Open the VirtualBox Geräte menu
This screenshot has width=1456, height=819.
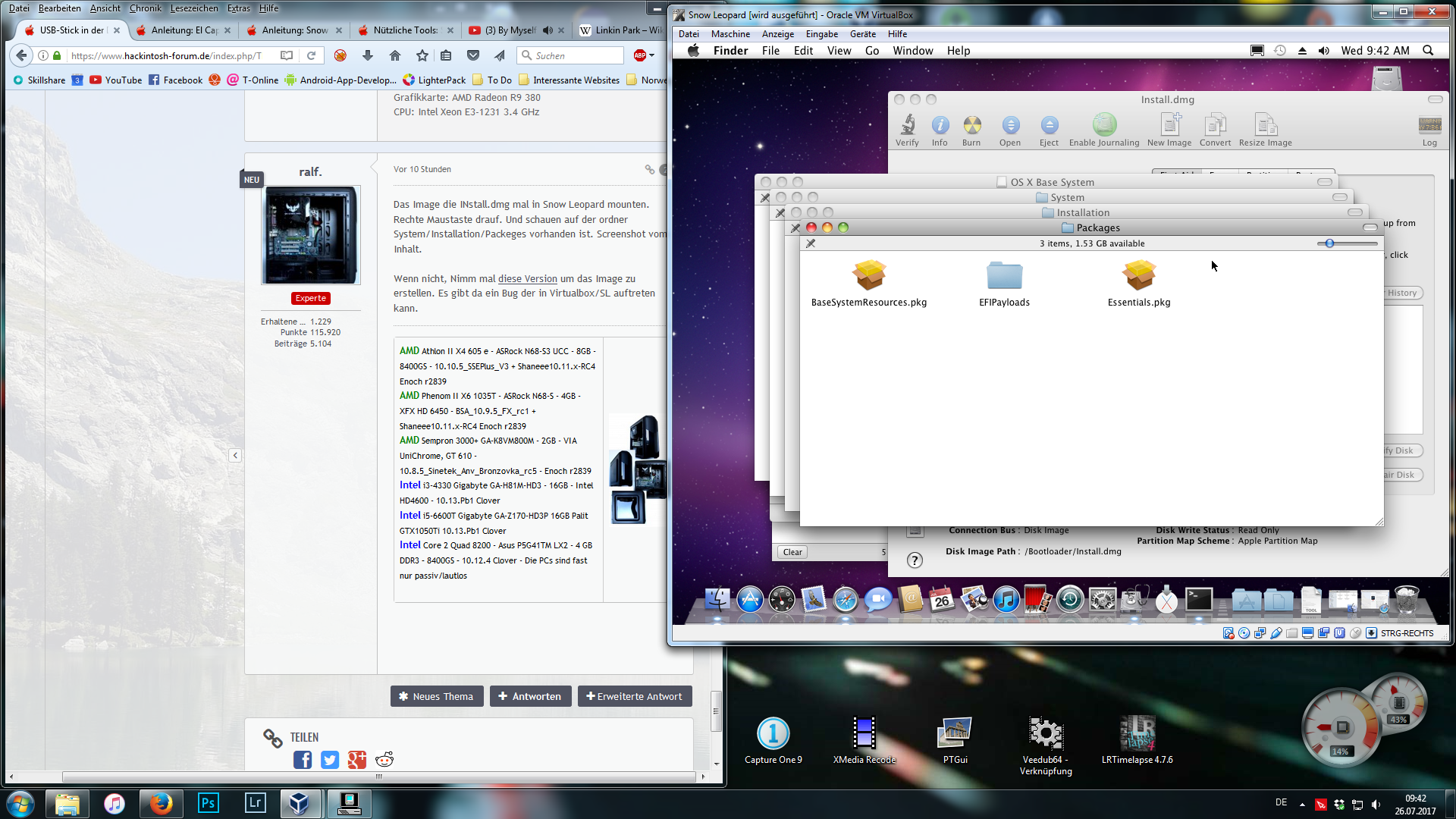(x=862, y=34)
